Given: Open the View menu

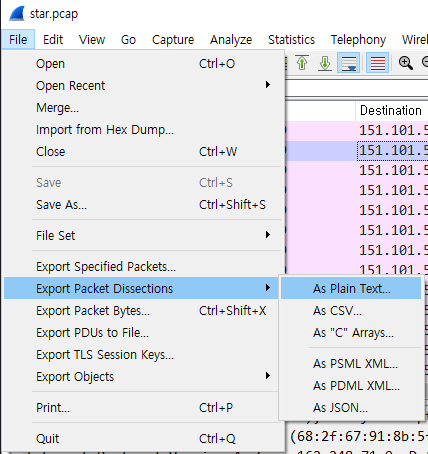Looking at the screenshot, I should (x=92, y=40).
